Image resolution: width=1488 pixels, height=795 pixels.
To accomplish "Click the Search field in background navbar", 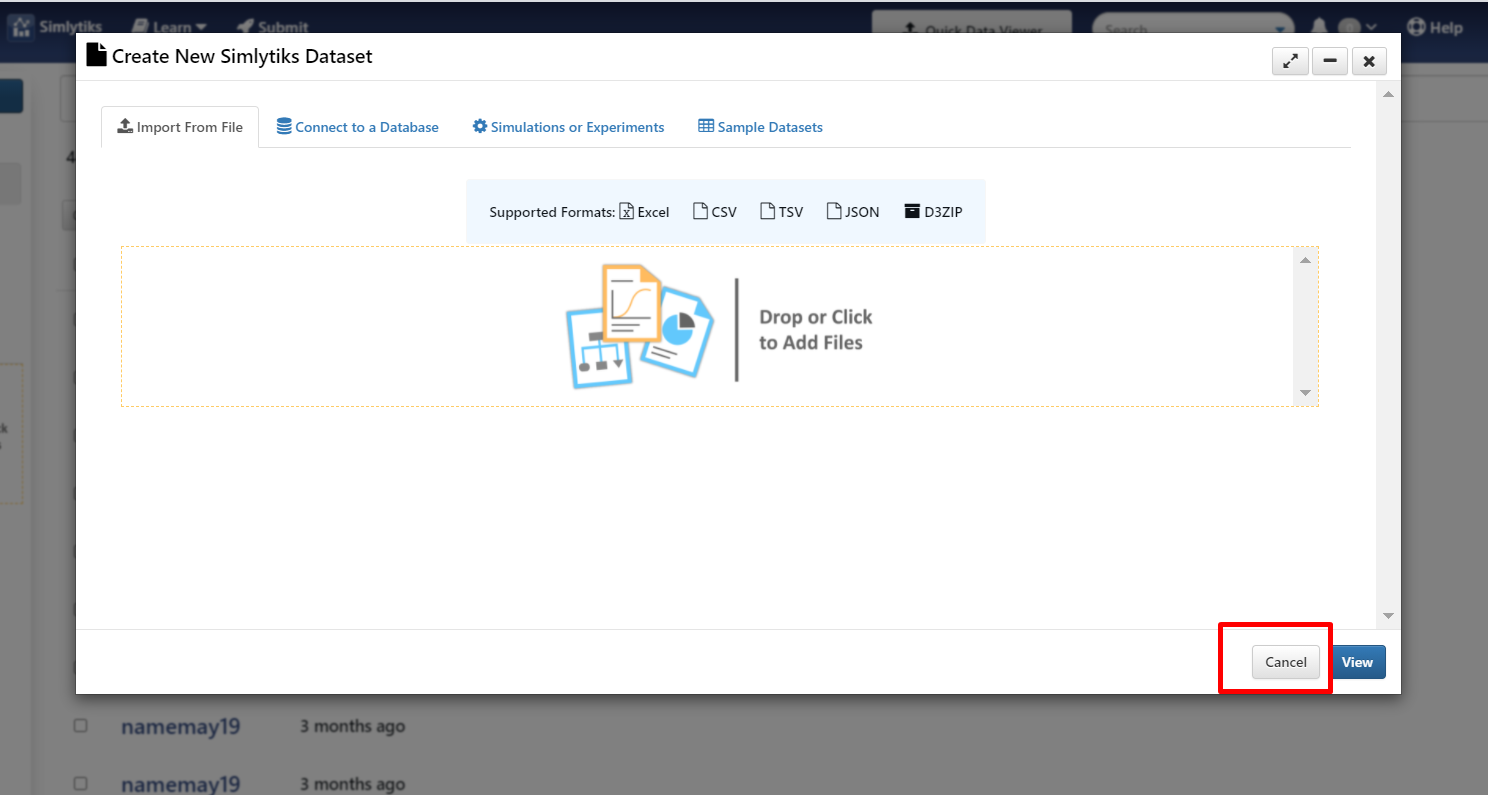I will pos(1194,28).
